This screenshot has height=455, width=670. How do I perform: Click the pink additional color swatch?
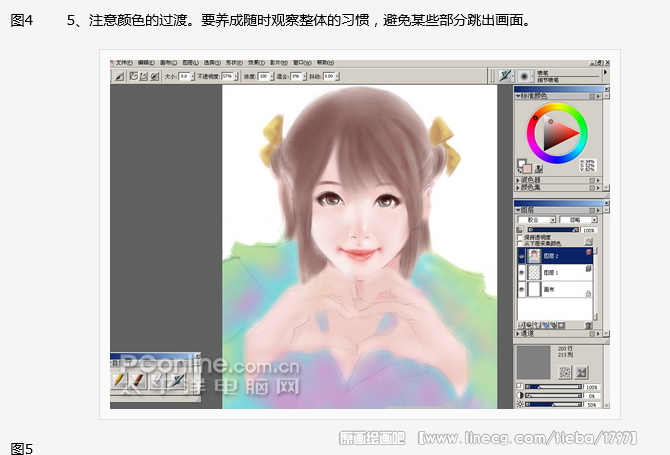527,168
